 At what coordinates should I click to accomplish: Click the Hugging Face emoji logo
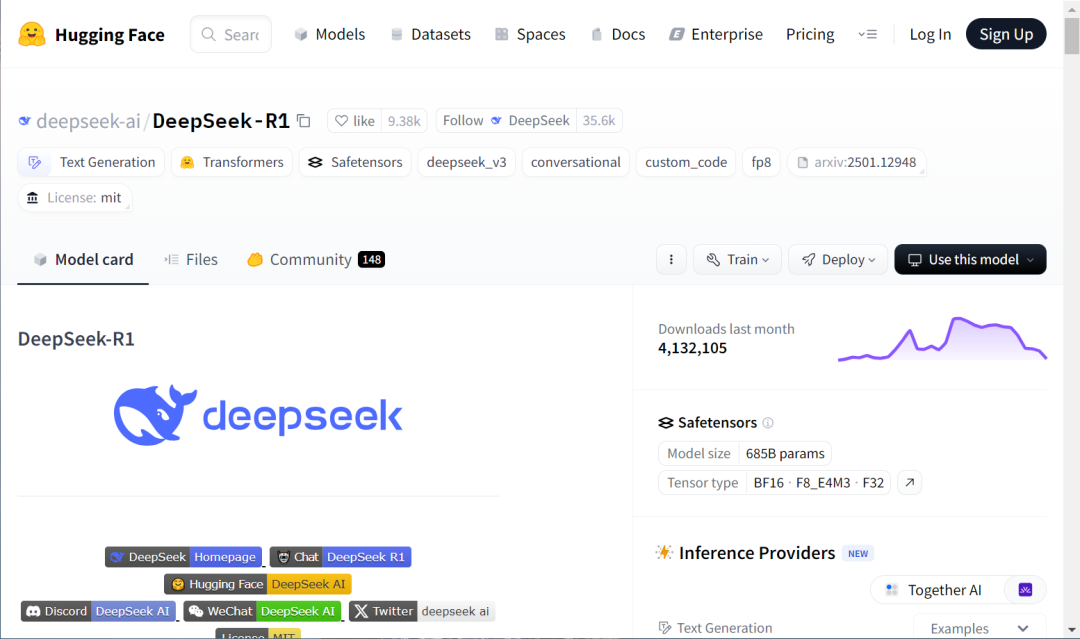[32, 34]
